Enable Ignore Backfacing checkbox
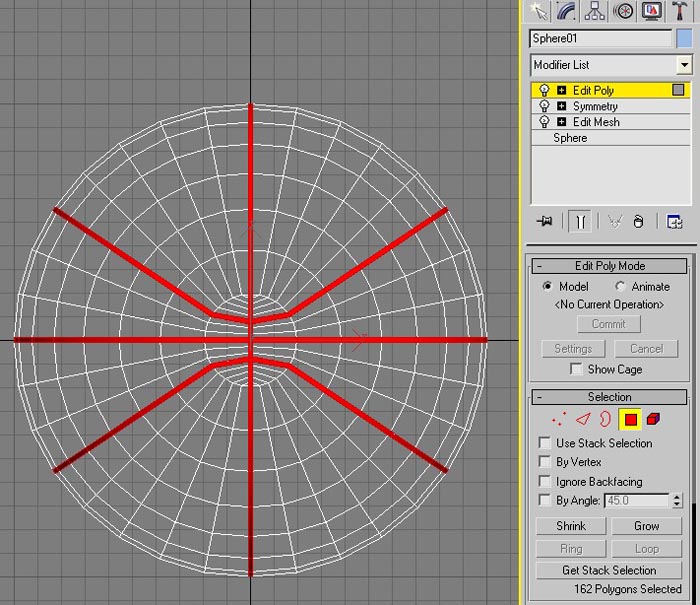700x605 pixels. pyautogui.click(x=545, y=481)
